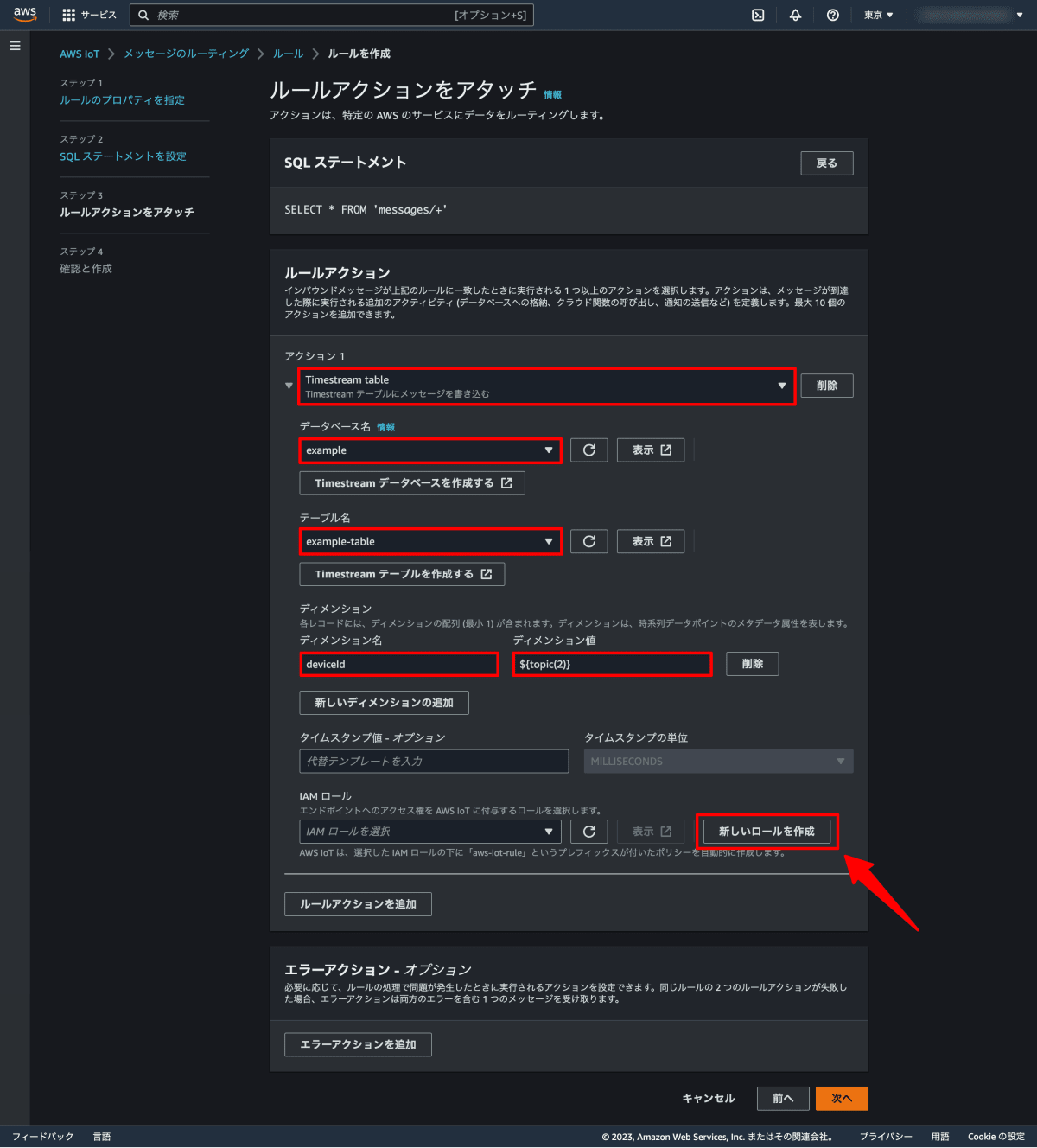Open the account name dropdown
1037x1148 pixels.
click(x=970, y=15)
